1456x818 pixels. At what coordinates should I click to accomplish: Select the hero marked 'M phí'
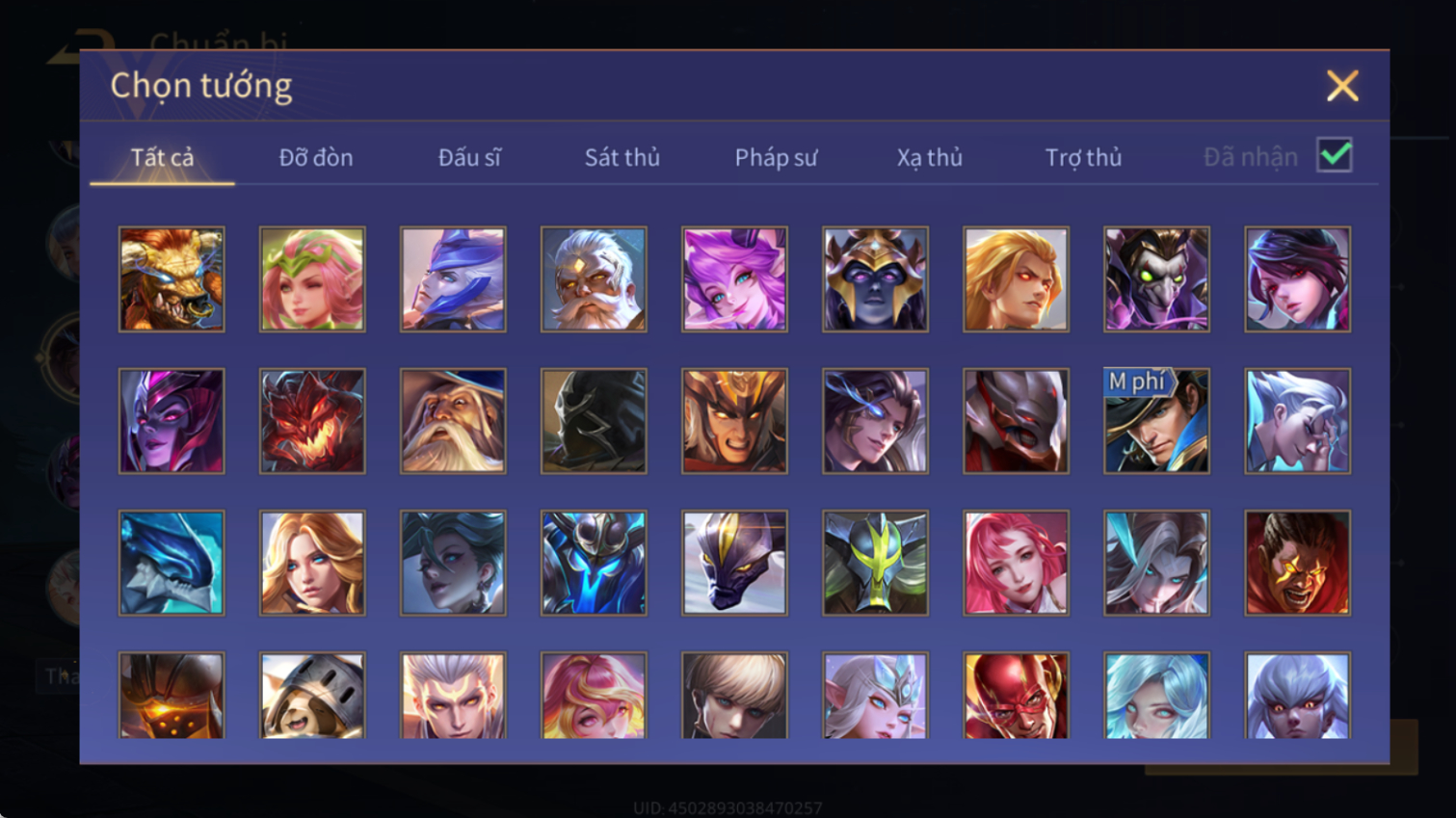click(1156, 421)
